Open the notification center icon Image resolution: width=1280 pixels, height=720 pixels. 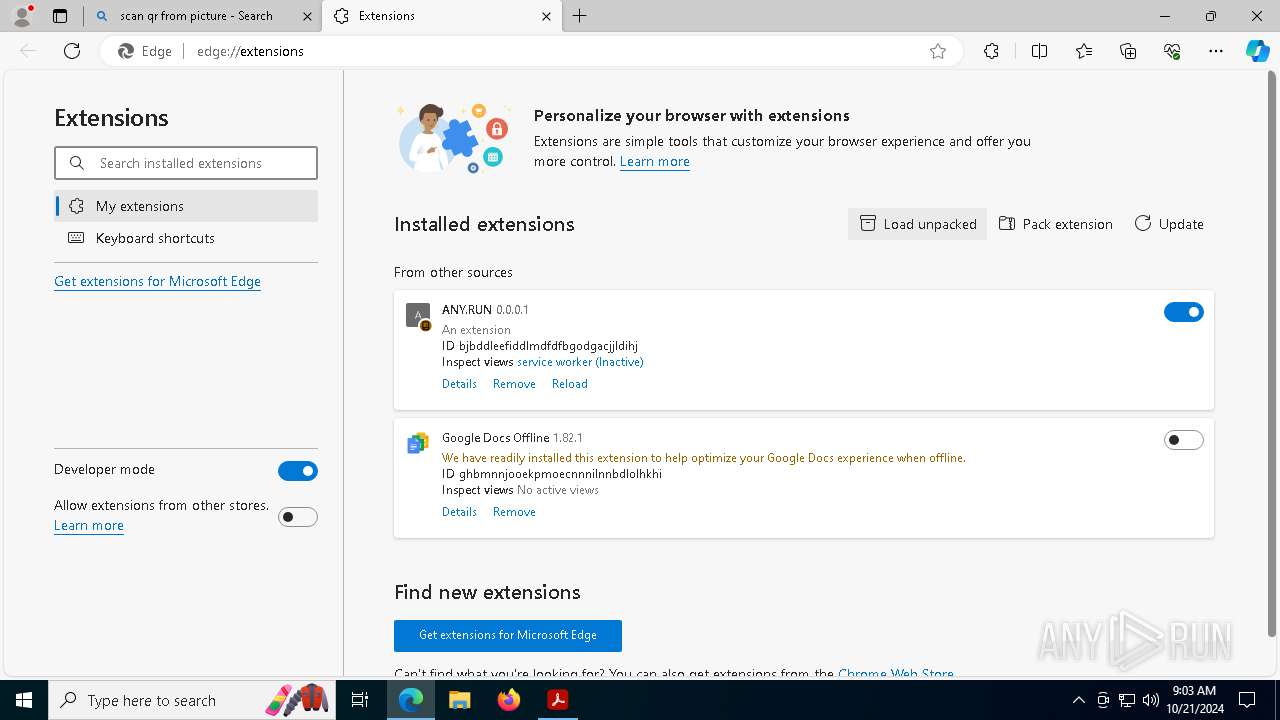click(1247, 700)
